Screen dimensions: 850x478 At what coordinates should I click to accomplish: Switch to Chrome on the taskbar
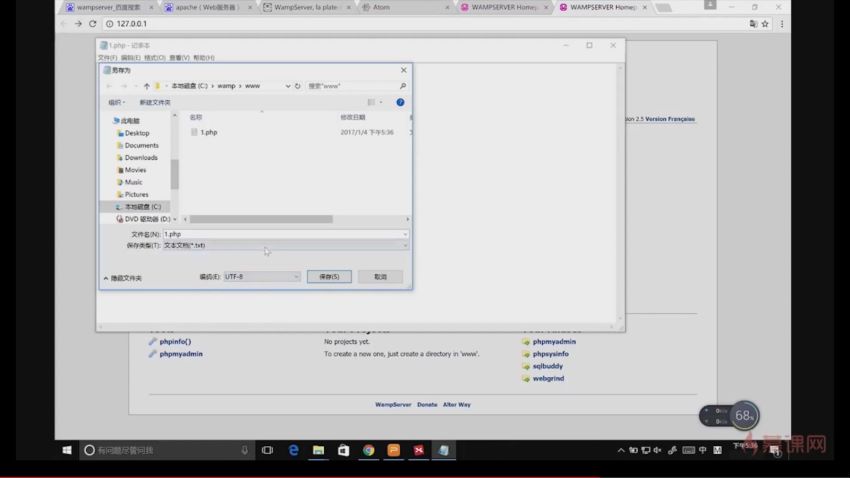pos(369,450)
